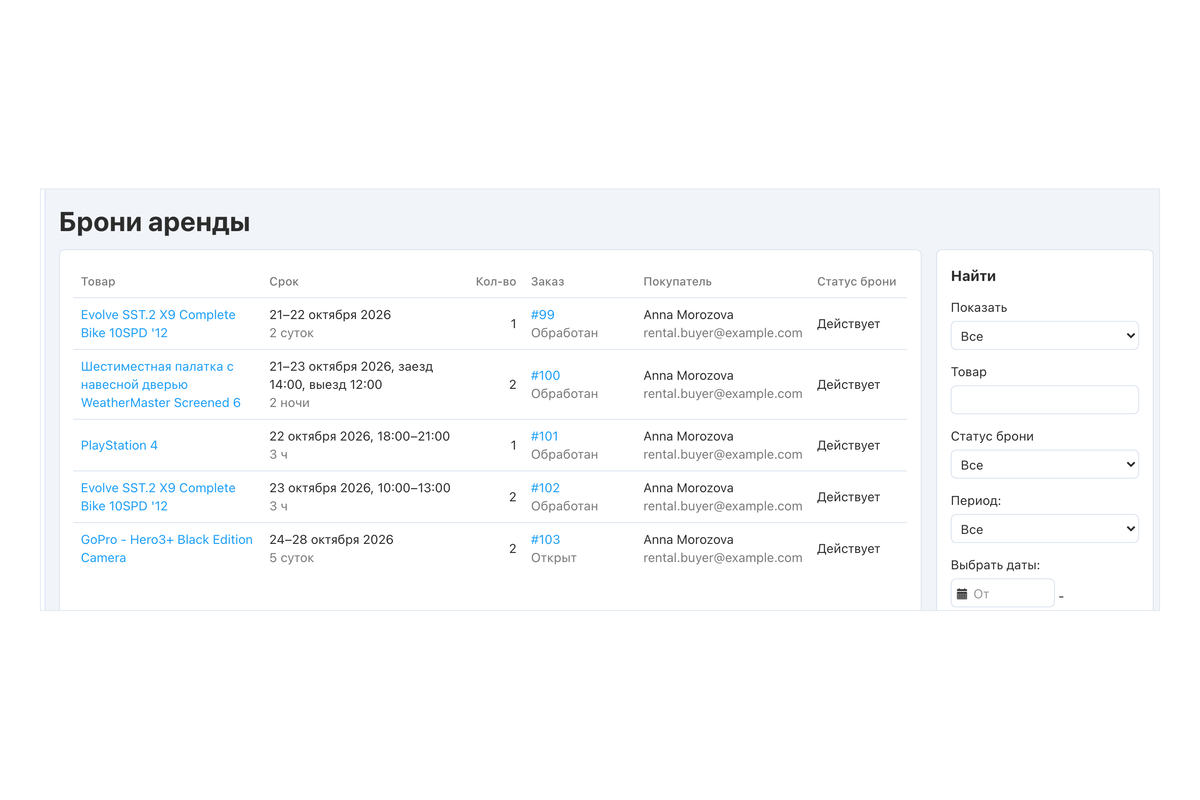Click the Брони аренды page heading

pos(155,222)
